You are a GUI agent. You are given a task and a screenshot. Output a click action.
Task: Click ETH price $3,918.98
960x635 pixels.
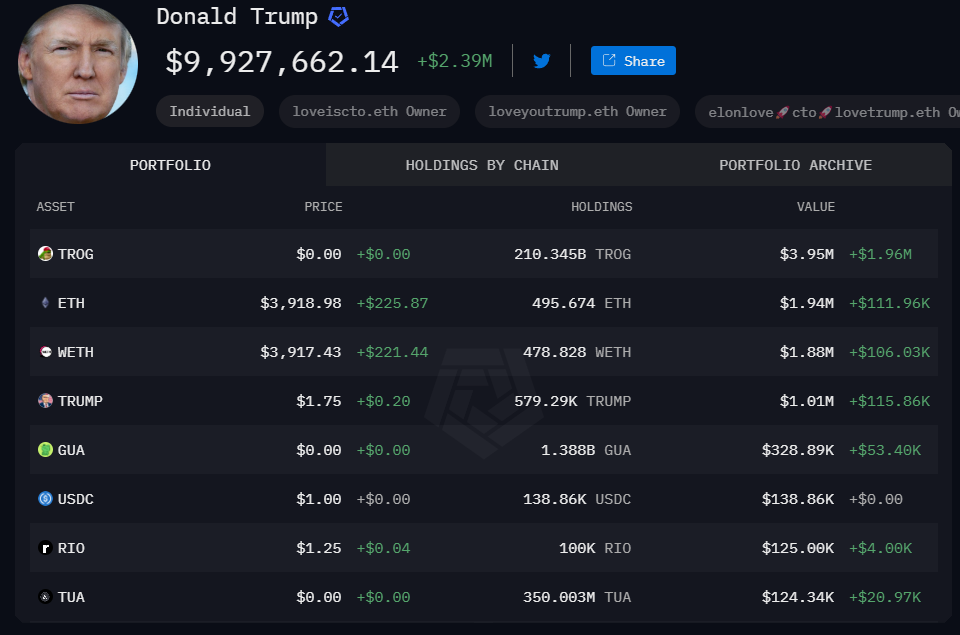[301, 303]
